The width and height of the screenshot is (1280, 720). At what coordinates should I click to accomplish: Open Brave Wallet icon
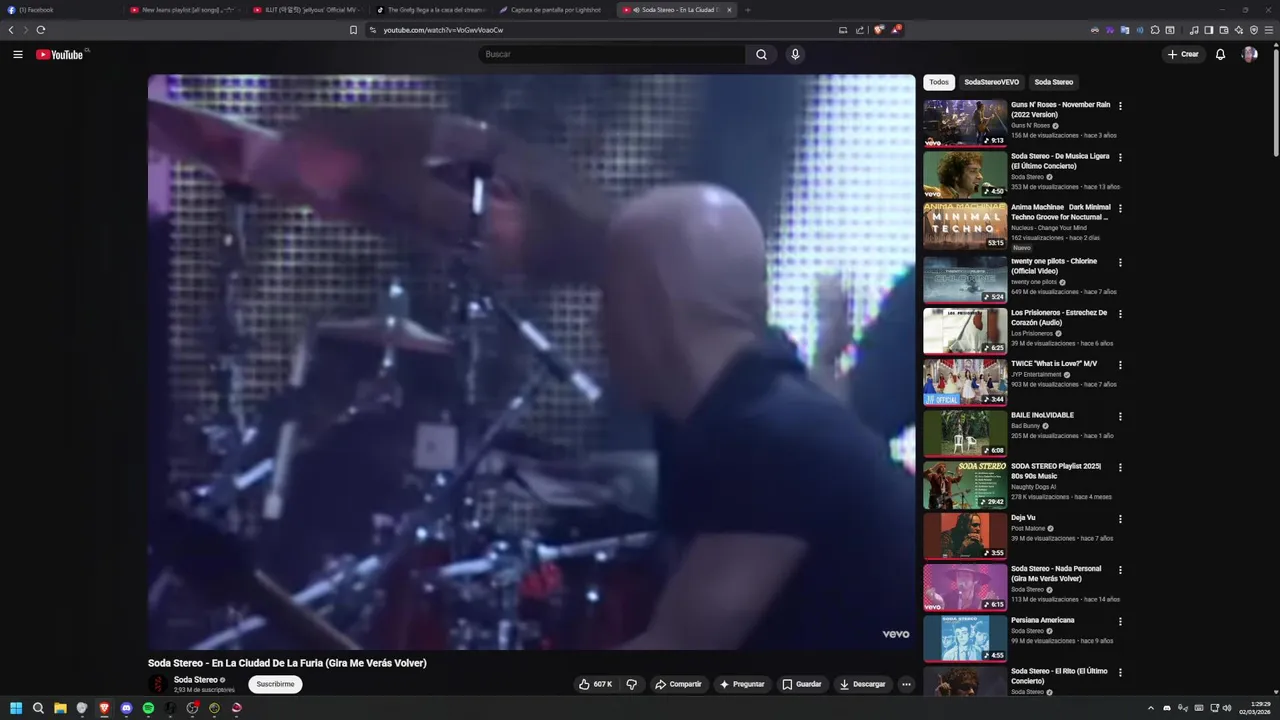[x=1224, y=30]
